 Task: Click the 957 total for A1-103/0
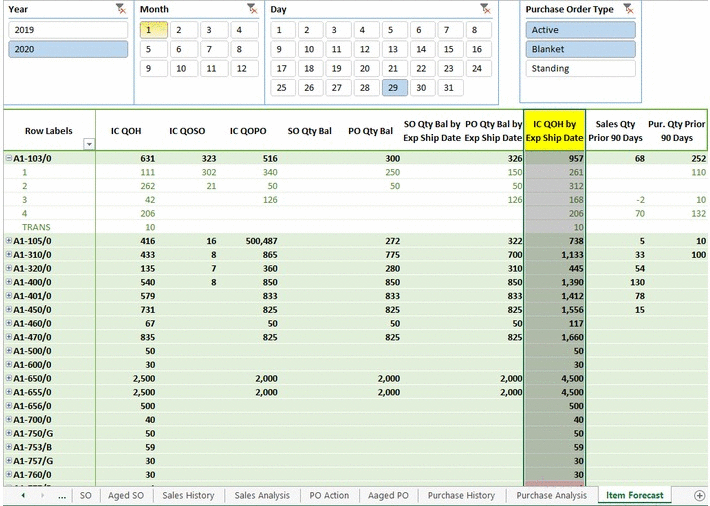pyautogui.click(x=554, y=158)
